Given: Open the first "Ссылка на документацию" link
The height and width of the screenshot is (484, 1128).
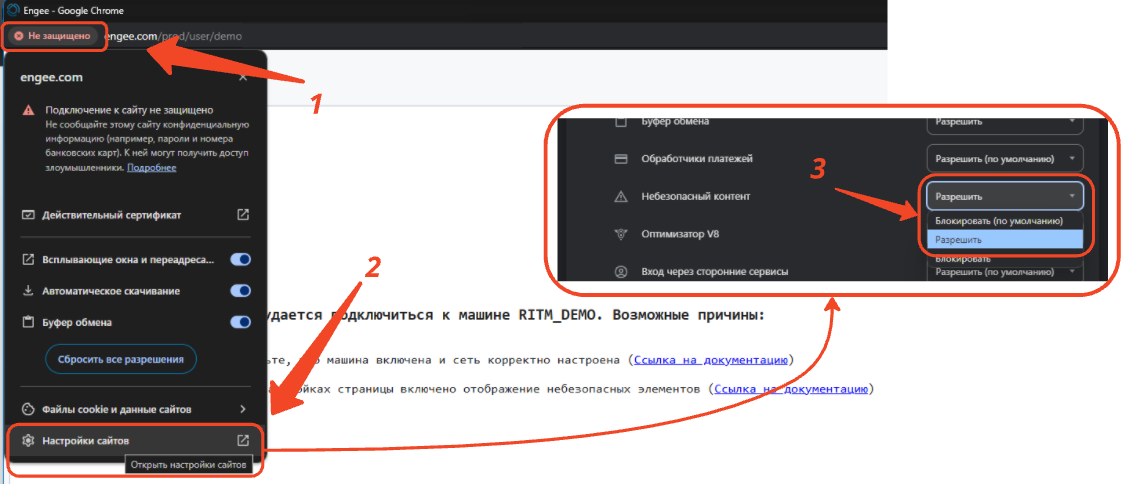Looking at the screenshot, I should [x=712, y=359].
